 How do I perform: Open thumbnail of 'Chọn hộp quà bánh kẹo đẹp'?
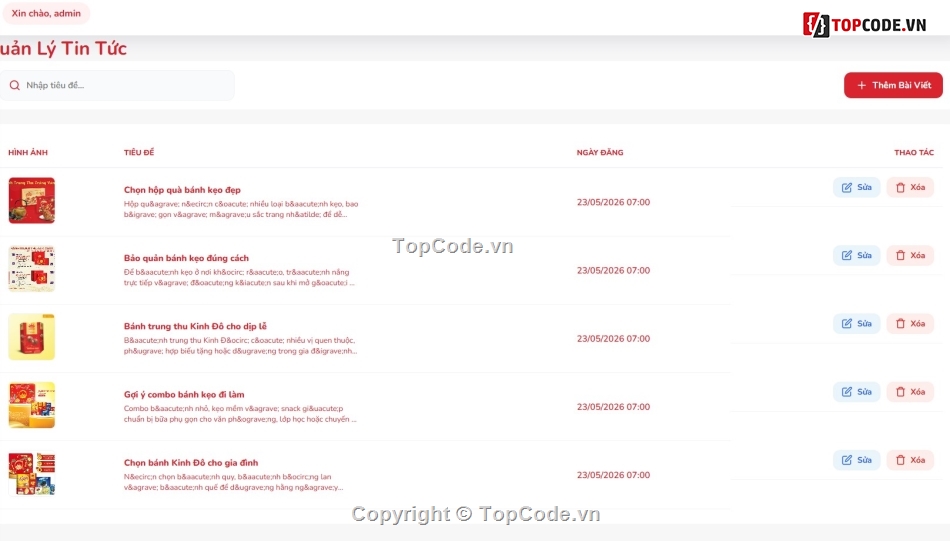32,201
